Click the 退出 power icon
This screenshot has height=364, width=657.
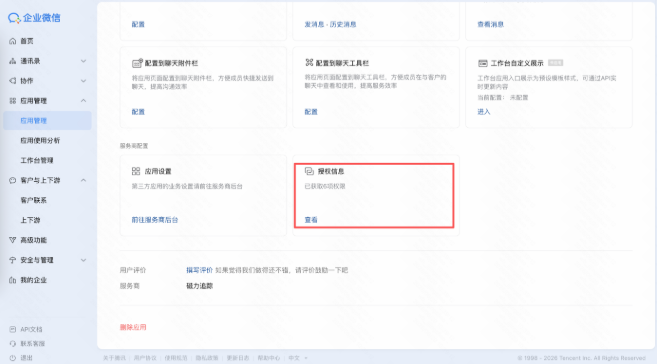pos(13,358)
